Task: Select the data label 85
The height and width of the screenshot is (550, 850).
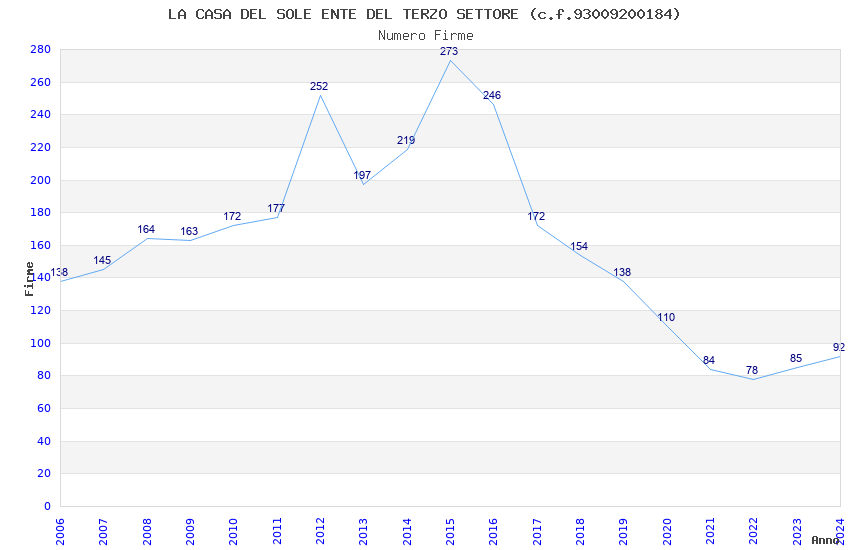Action: [x=796, y=359]
